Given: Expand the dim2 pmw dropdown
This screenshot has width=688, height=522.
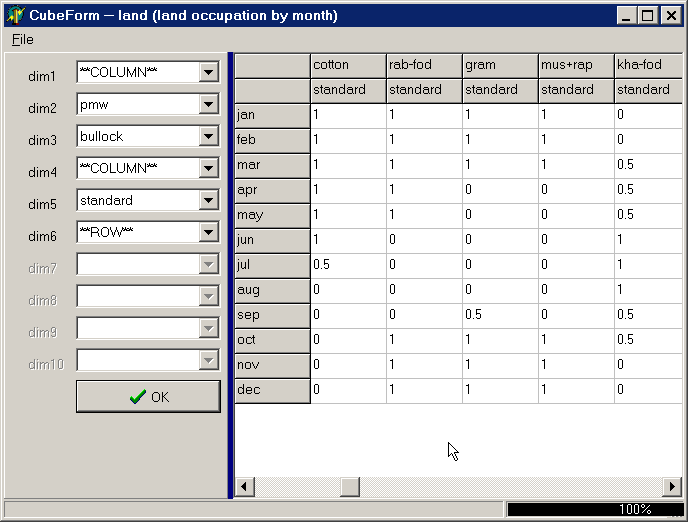Looking at the screenshot, I should click(x=208, y=104).
